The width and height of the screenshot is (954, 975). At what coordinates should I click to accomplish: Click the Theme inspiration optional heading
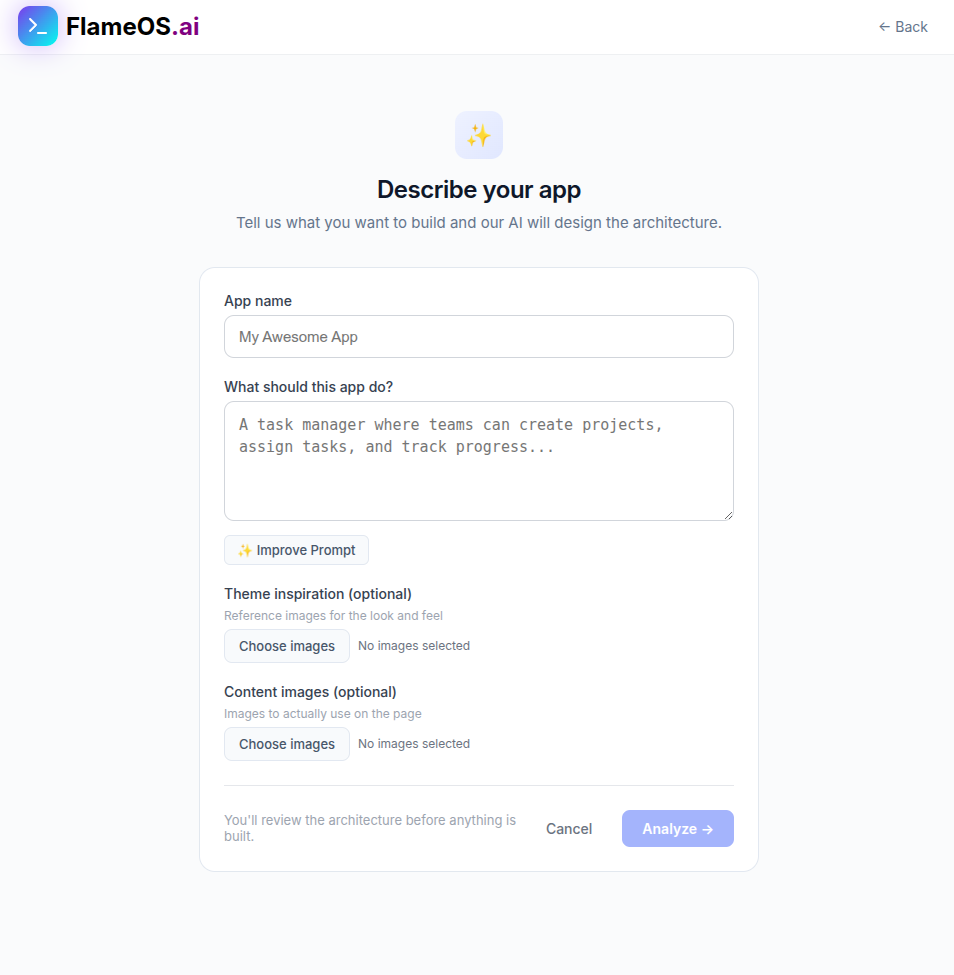[x=317, y=593]
